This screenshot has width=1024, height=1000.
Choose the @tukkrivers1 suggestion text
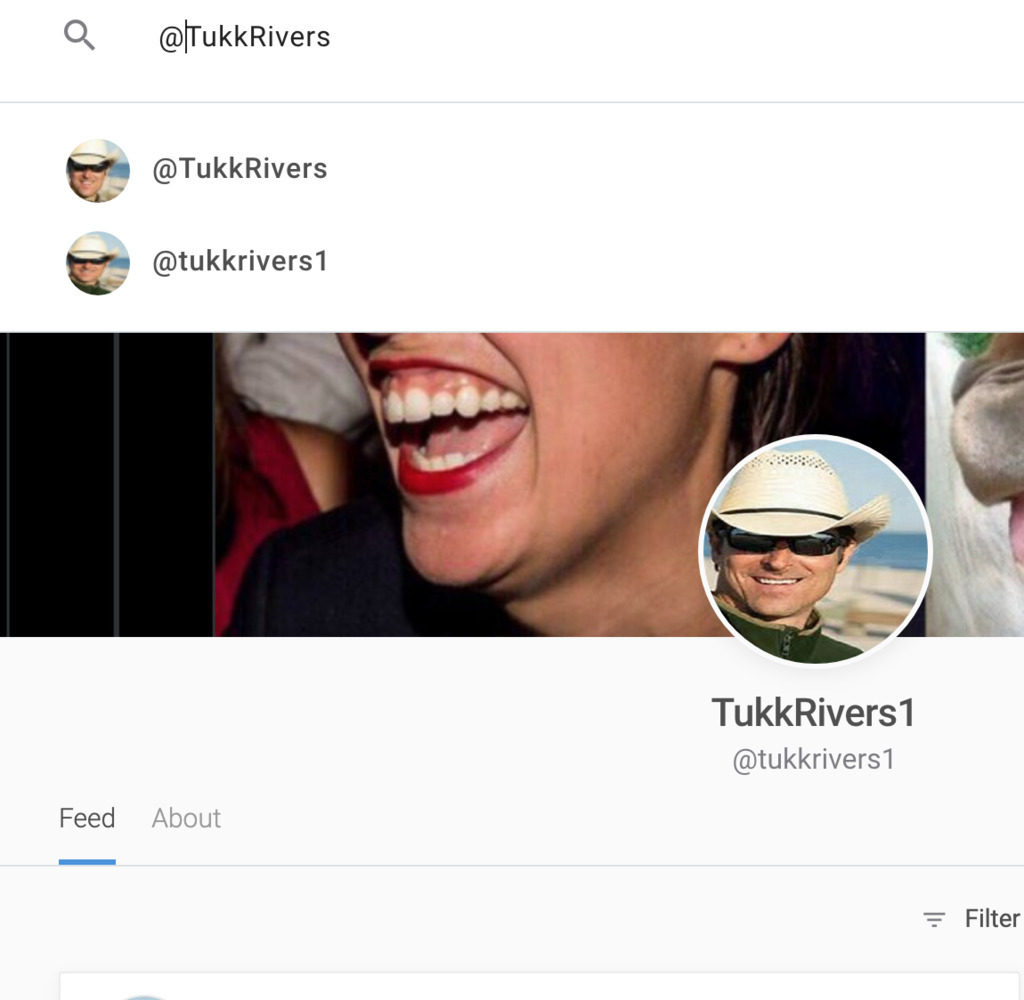point(240,262)
